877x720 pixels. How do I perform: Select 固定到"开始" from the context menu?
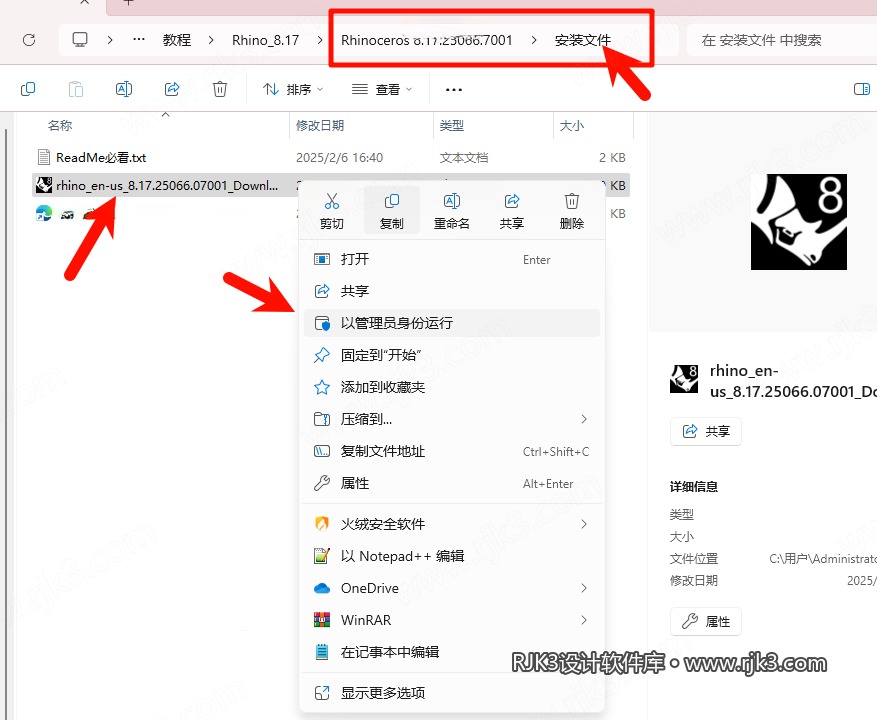click(452, 355)
